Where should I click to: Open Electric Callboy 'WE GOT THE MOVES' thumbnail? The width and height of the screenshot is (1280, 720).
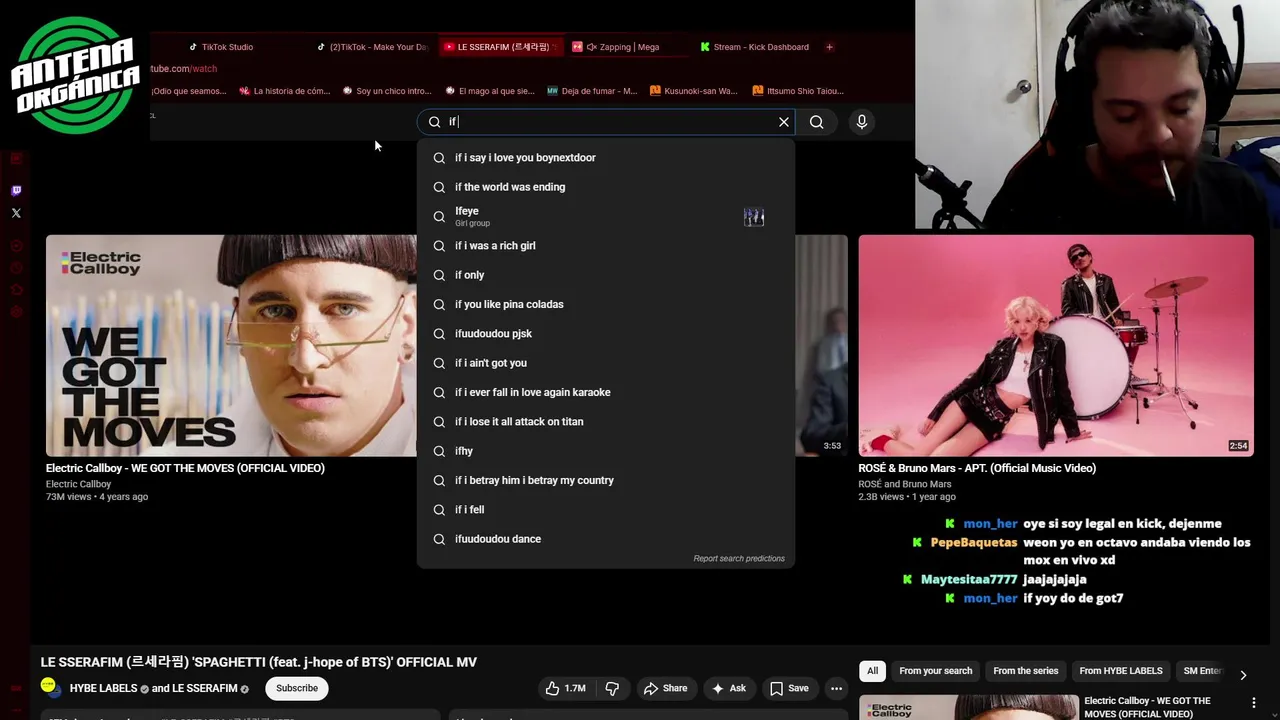231,346
